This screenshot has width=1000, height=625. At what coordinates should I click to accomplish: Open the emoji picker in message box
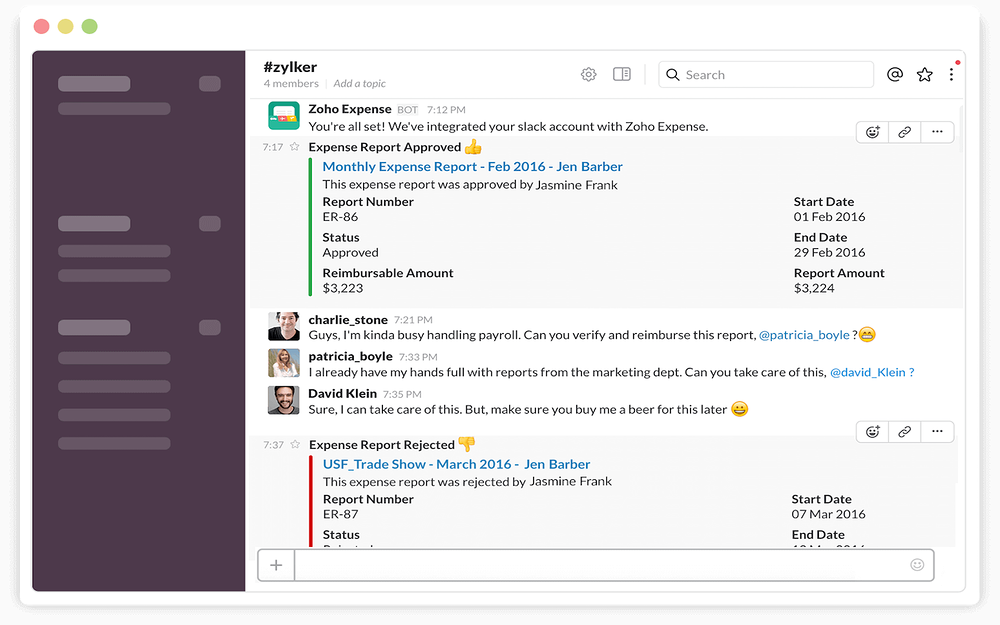tap(917, 565)
